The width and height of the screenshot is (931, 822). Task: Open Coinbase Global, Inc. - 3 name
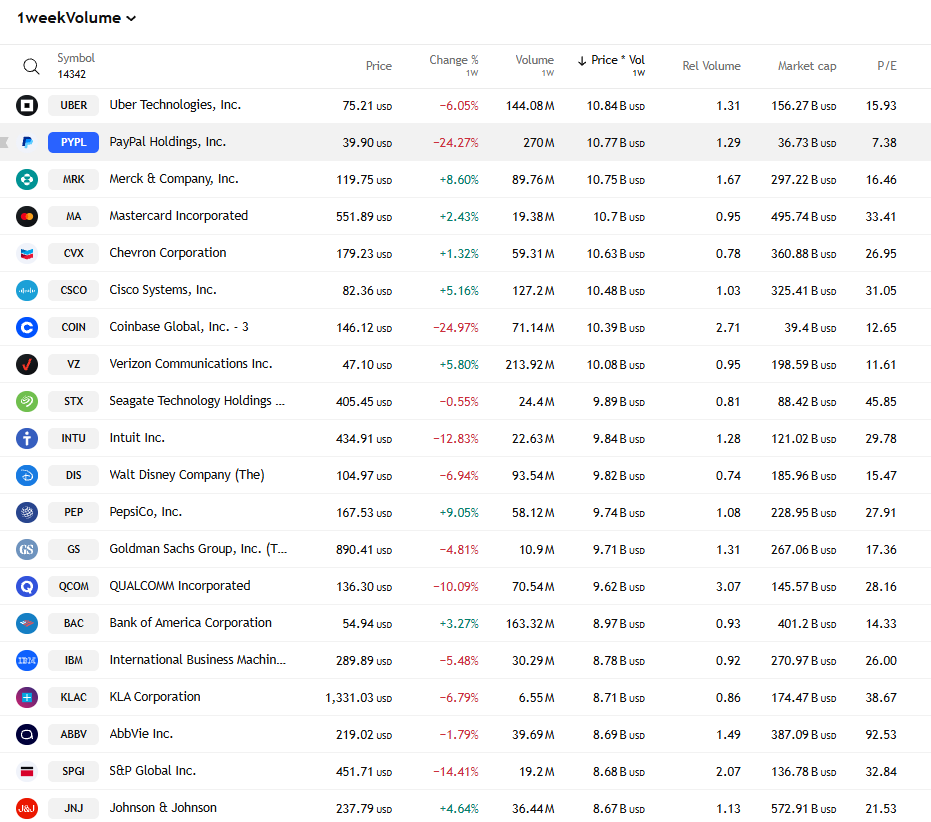pyautogui.click(x=179, y=327)
